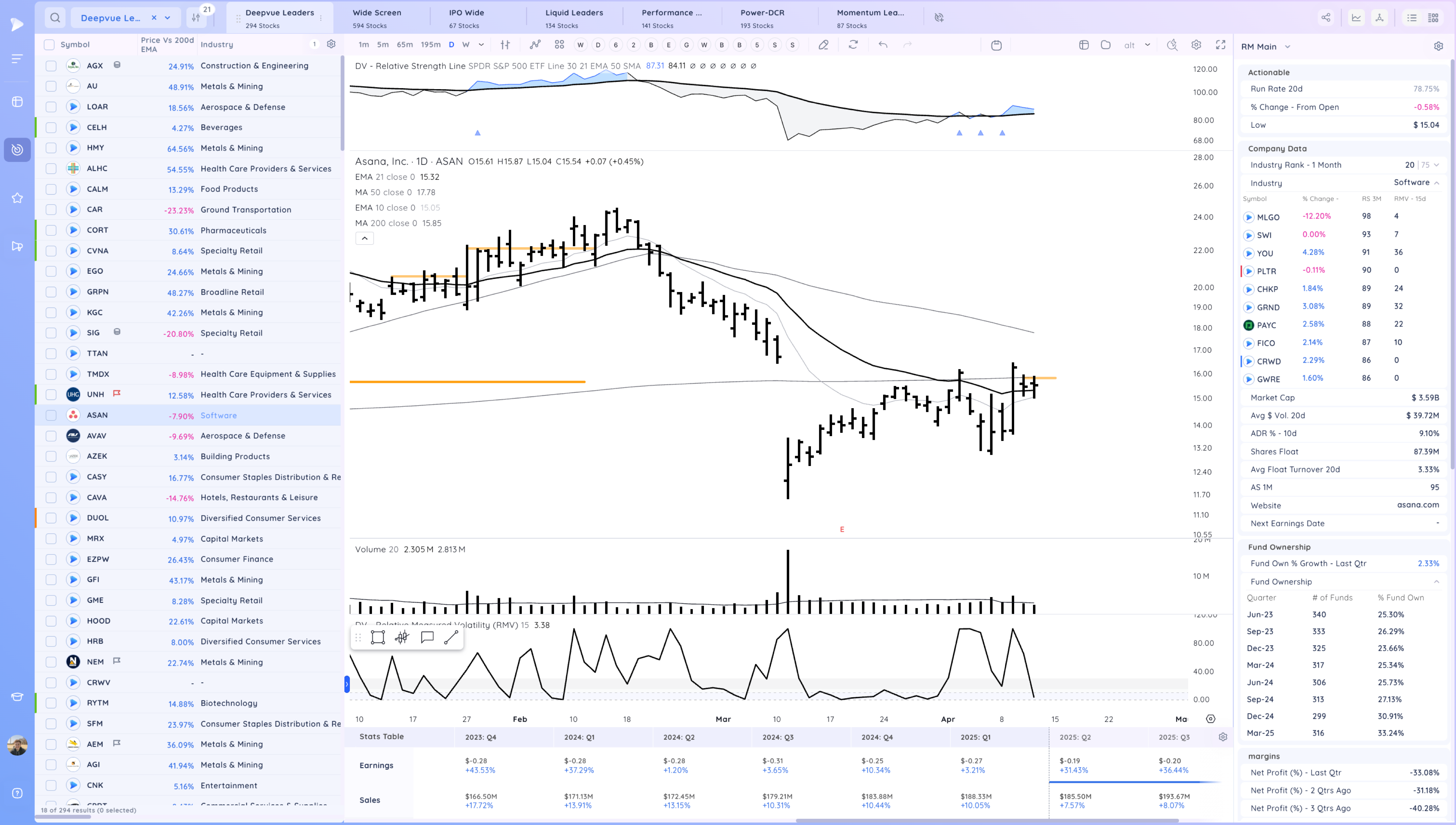Open the chart settings gear
The width and height of the screenshot is (1456, 825).
coord(1196,45)
